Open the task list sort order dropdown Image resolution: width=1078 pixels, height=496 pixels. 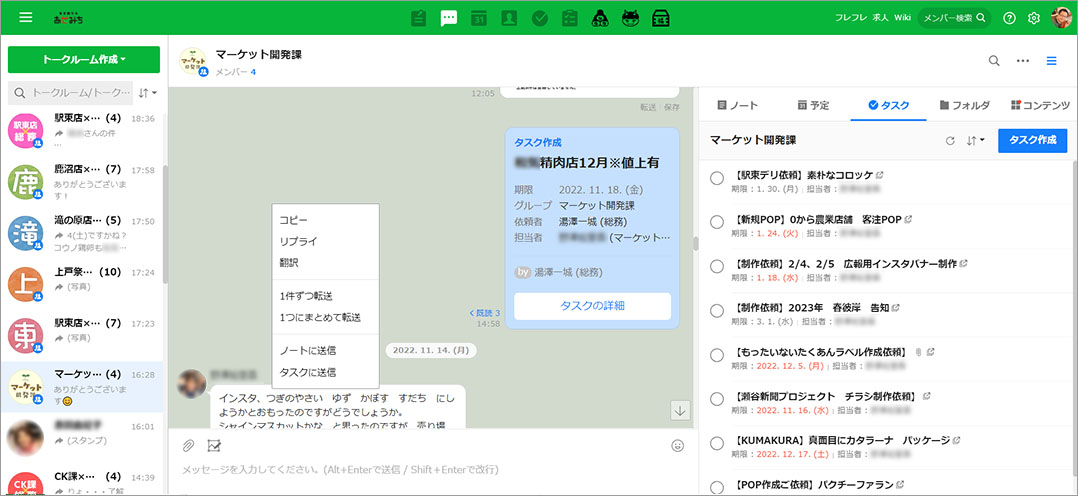coord(976,141)
